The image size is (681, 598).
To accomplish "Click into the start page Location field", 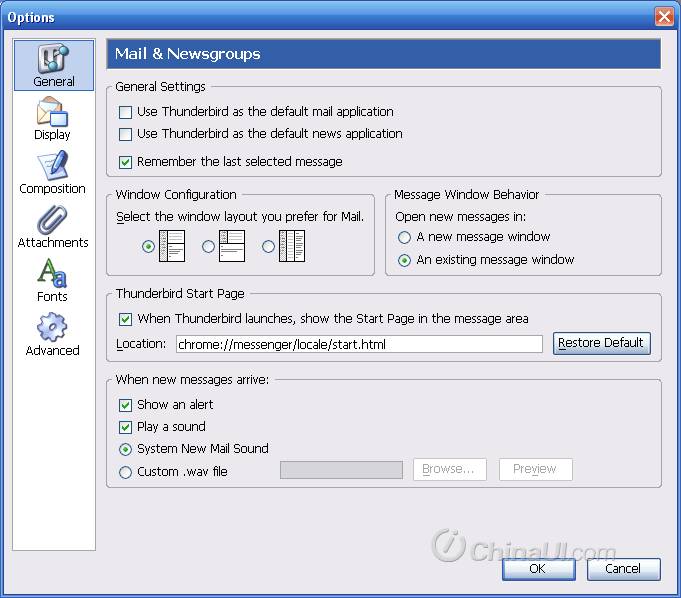I will (359, 344).
